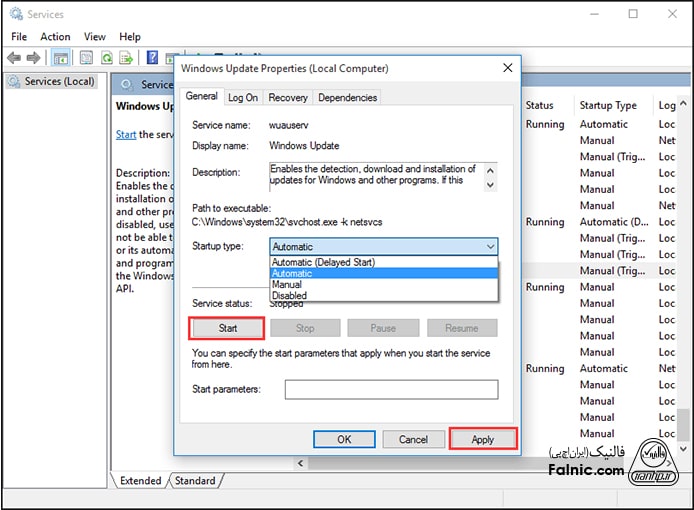Click the Back arrow toolbar icon
Screen dimensions: 694x510
click(x=15, y=58)
